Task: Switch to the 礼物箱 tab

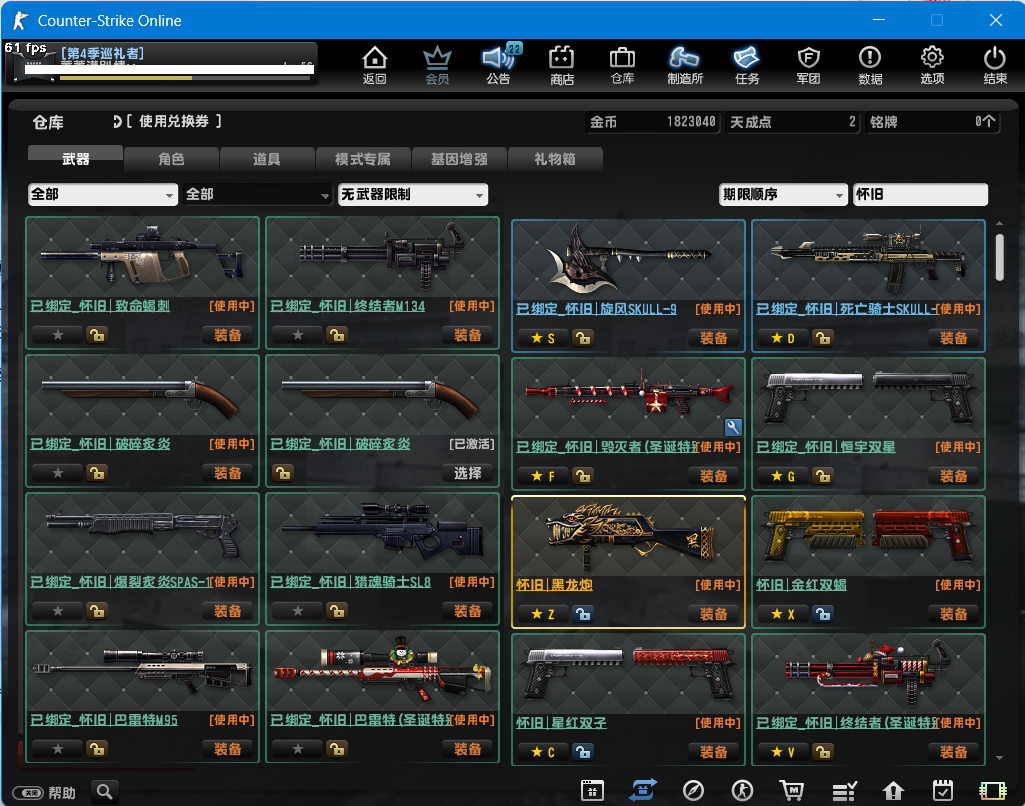Action: click(554, 159)
